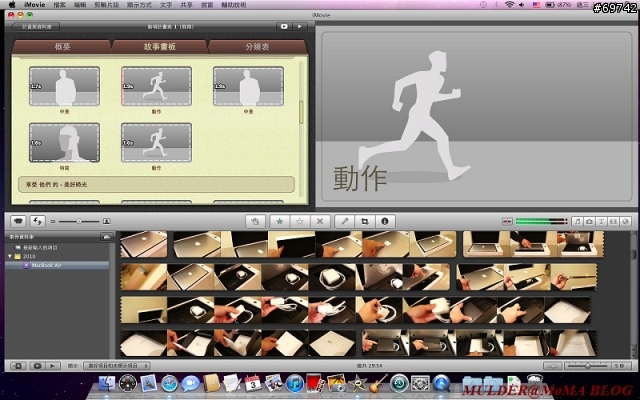This screenshot has width=640, height=400.
Task: Play project full screen from top bar
Action: pyautogui.click(x=284, y=27)
